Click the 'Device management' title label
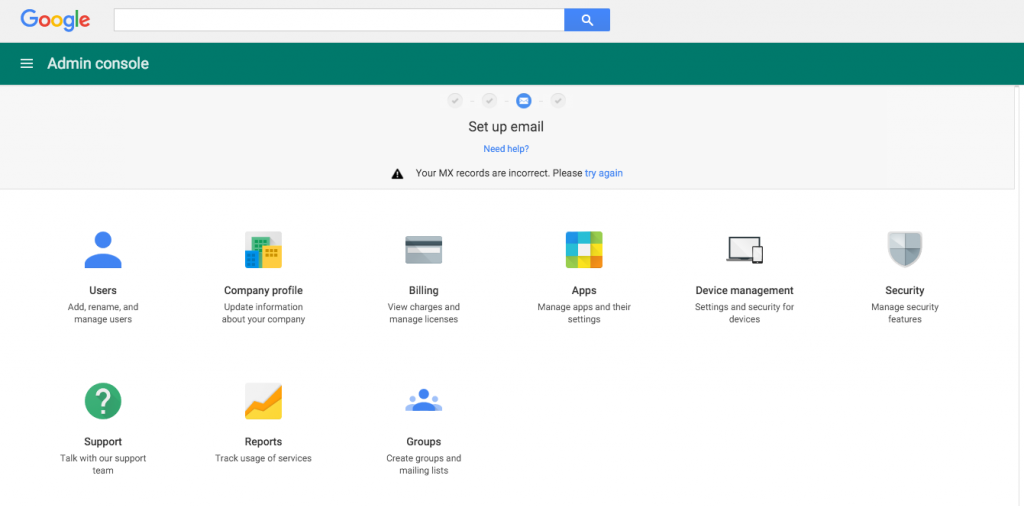1024x506 pixels. (744, 291)
